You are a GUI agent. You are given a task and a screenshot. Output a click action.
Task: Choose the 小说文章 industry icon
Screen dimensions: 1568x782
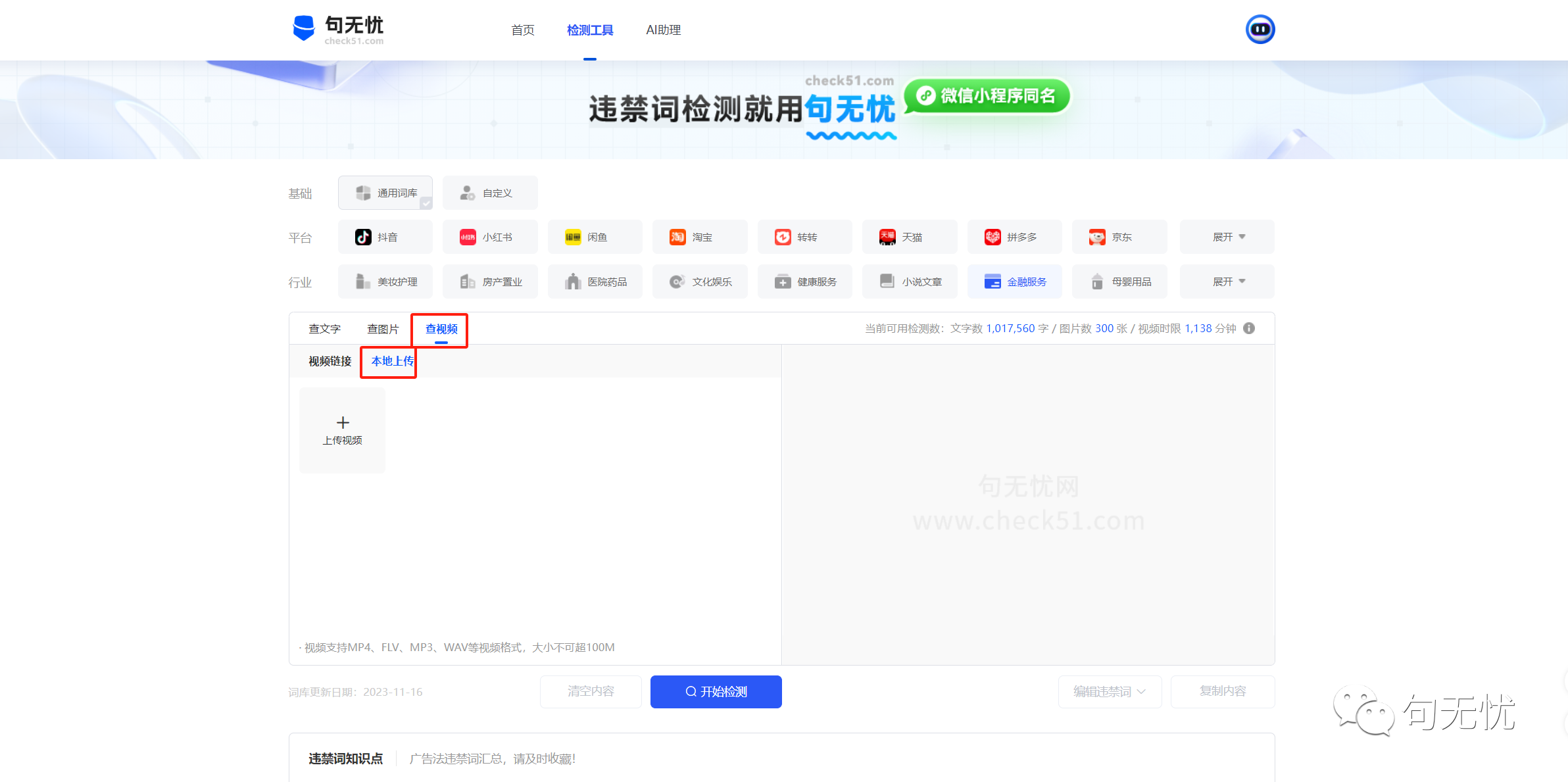pyautogui.click(x=887, y=281)
